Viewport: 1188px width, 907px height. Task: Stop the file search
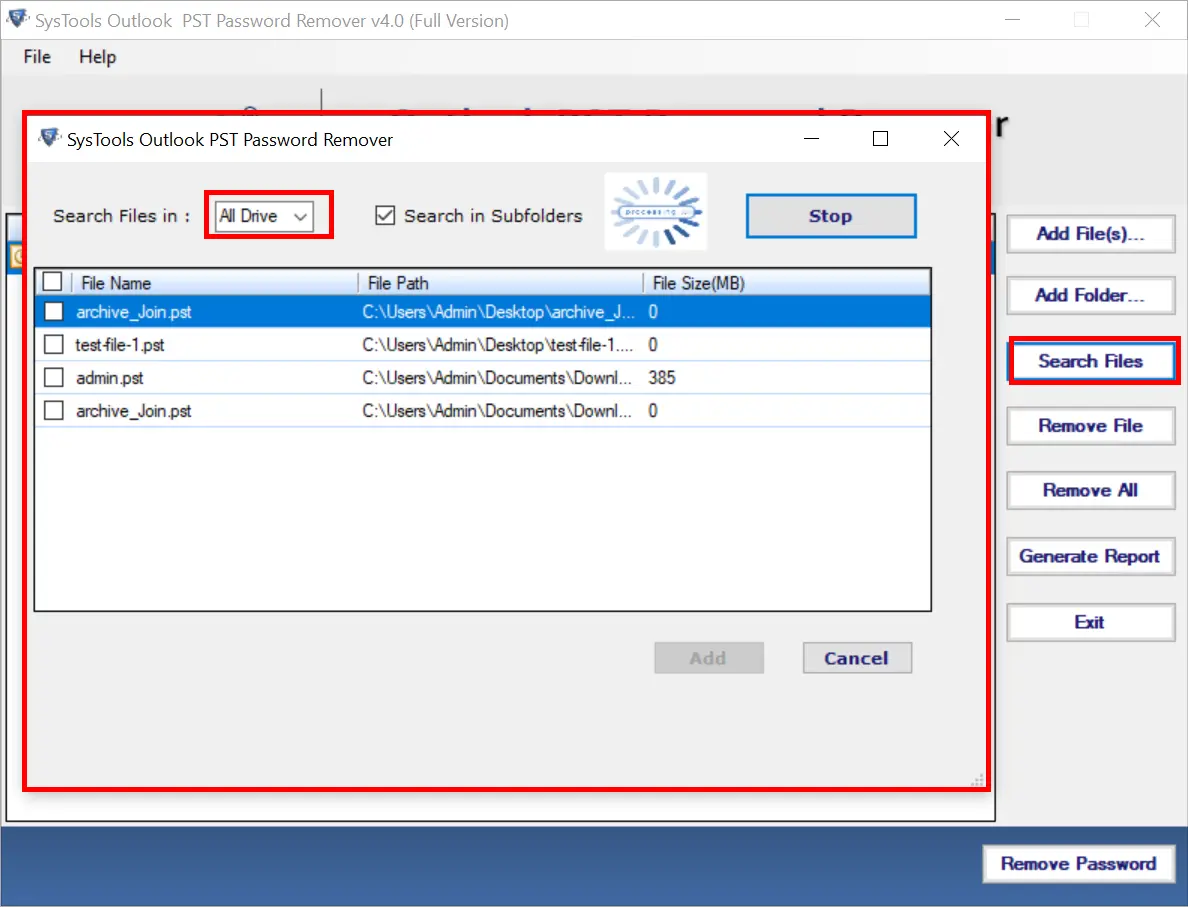point(830,216)
